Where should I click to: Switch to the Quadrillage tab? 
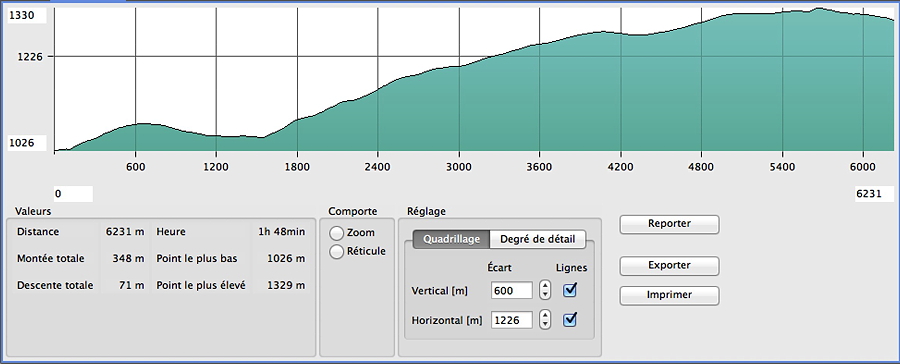451,239
